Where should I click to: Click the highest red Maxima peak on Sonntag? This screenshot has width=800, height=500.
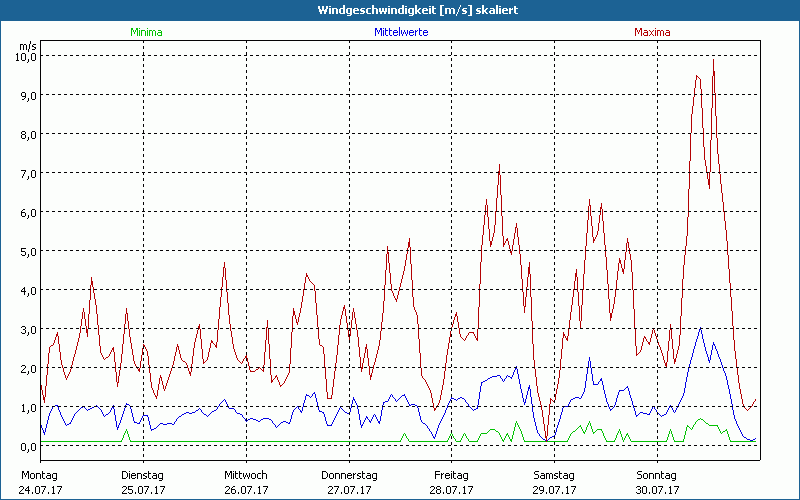(713, 60)
